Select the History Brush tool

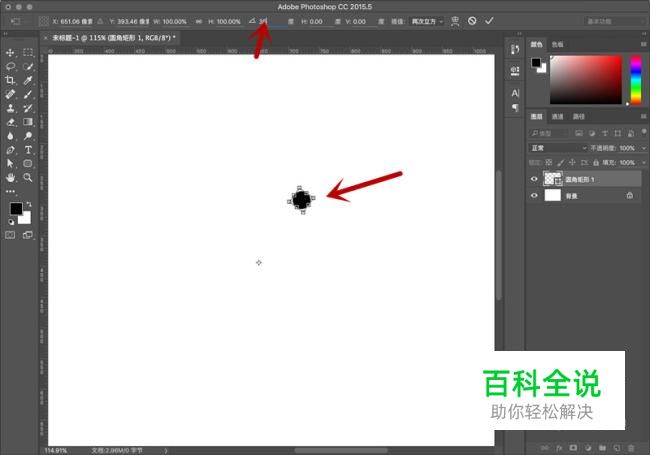click(28, 108)
